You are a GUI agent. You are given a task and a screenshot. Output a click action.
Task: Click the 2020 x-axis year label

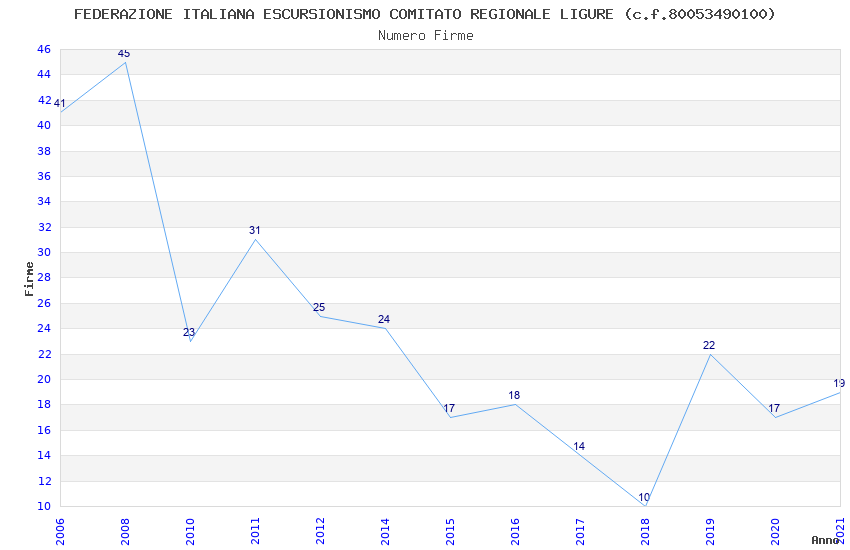775,532
